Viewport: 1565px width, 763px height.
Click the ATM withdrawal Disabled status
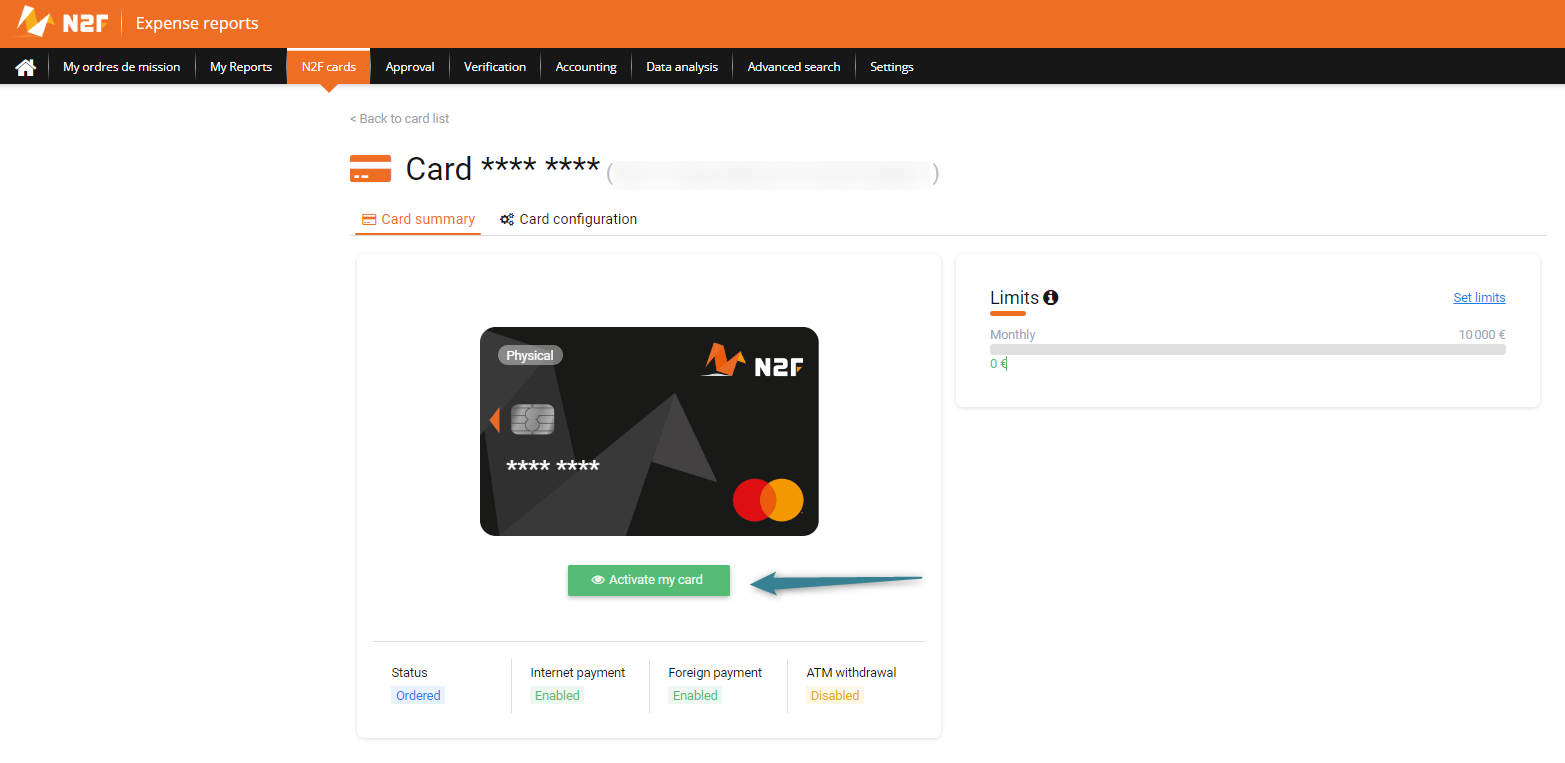point(835,695)
